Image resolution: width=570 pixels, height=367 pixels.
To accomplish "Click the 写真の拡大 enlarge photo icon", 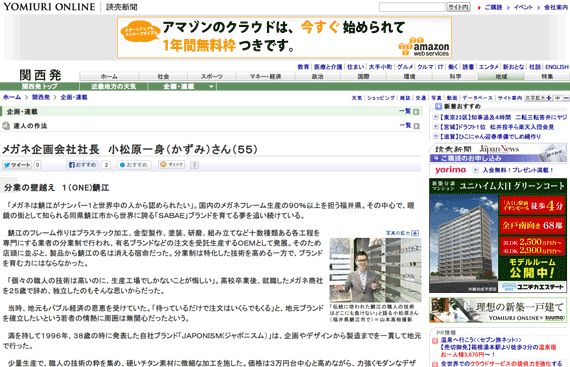I will 416,233.
